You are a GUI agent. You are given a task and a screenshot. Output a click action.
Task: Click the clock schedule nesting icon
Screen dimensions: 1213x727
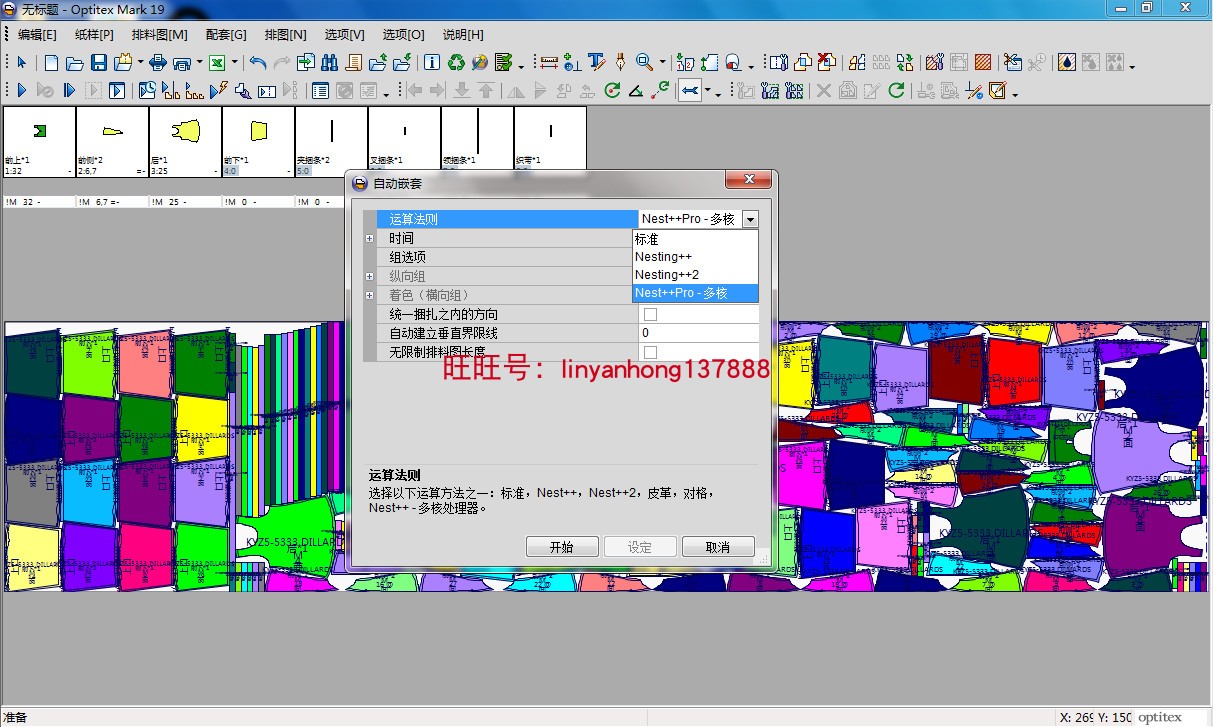tap(147, 90)
